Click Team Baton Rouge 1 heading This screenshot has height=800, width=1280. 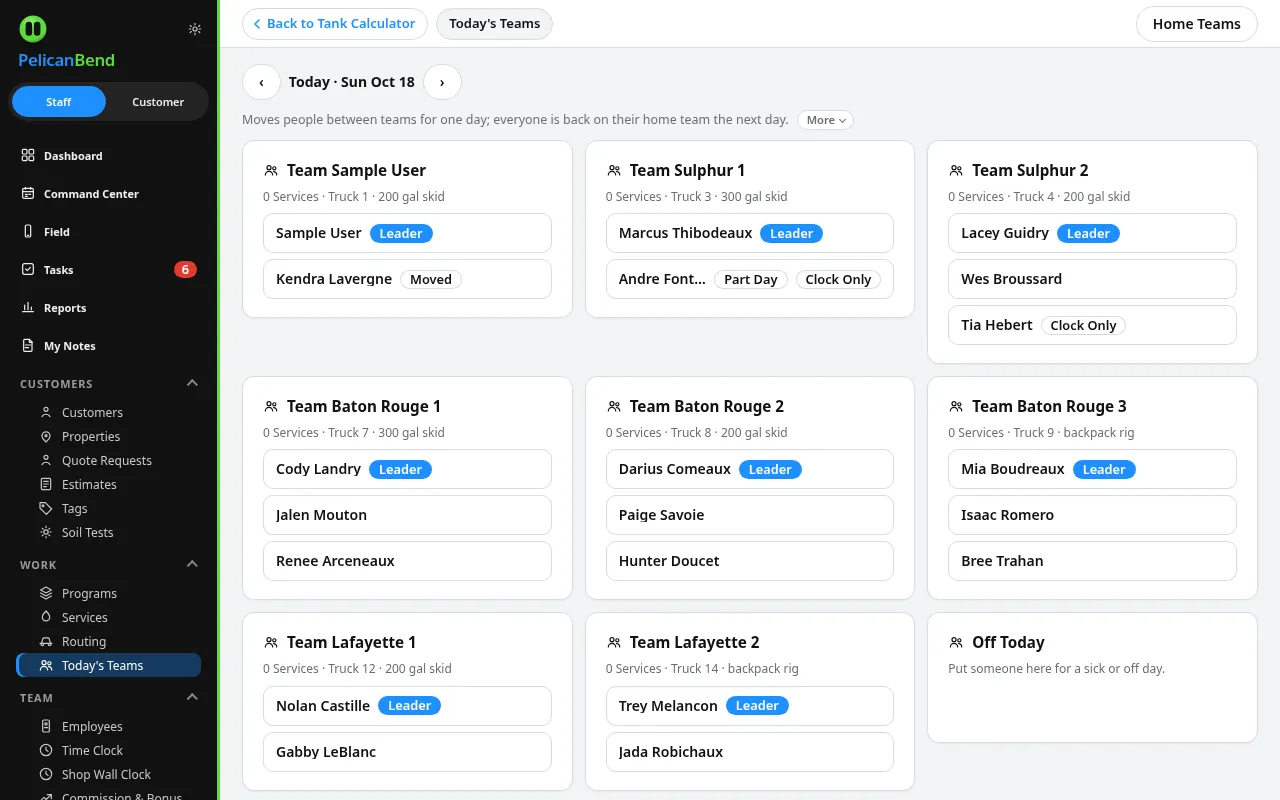point(364,406)
